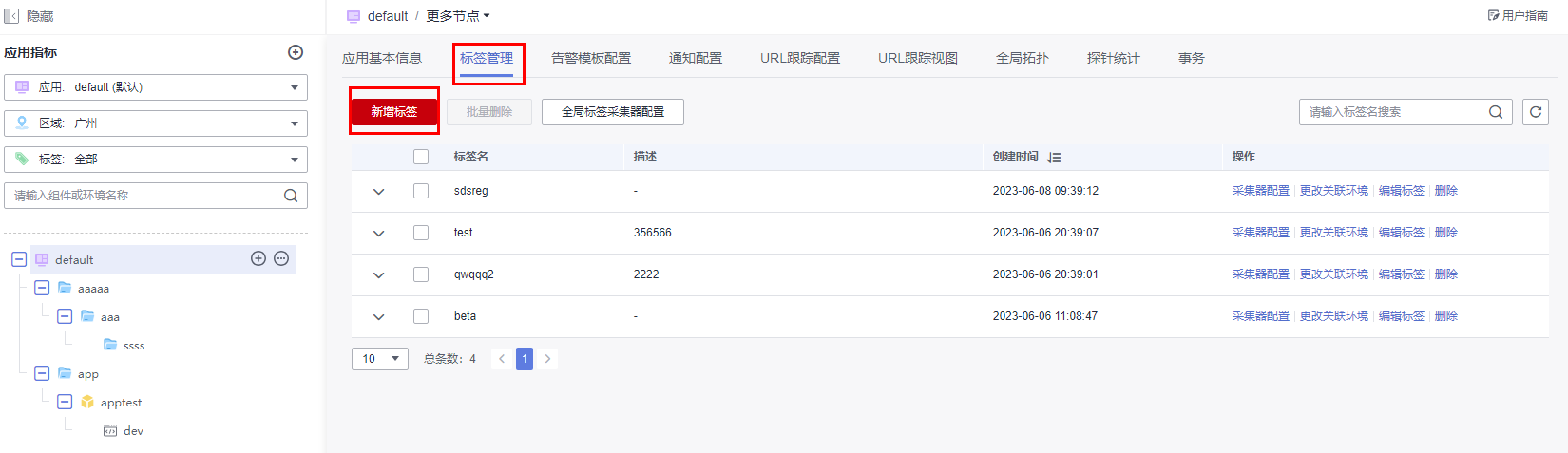Click the 全局标签采集器配置 button

(613, 112)
